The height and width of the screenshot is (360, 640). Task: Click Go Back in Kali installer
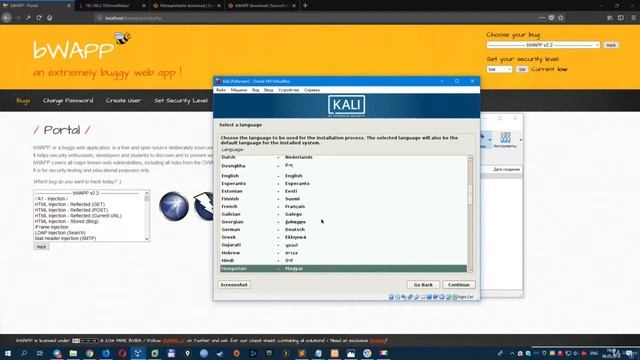(x=423, y=285)
